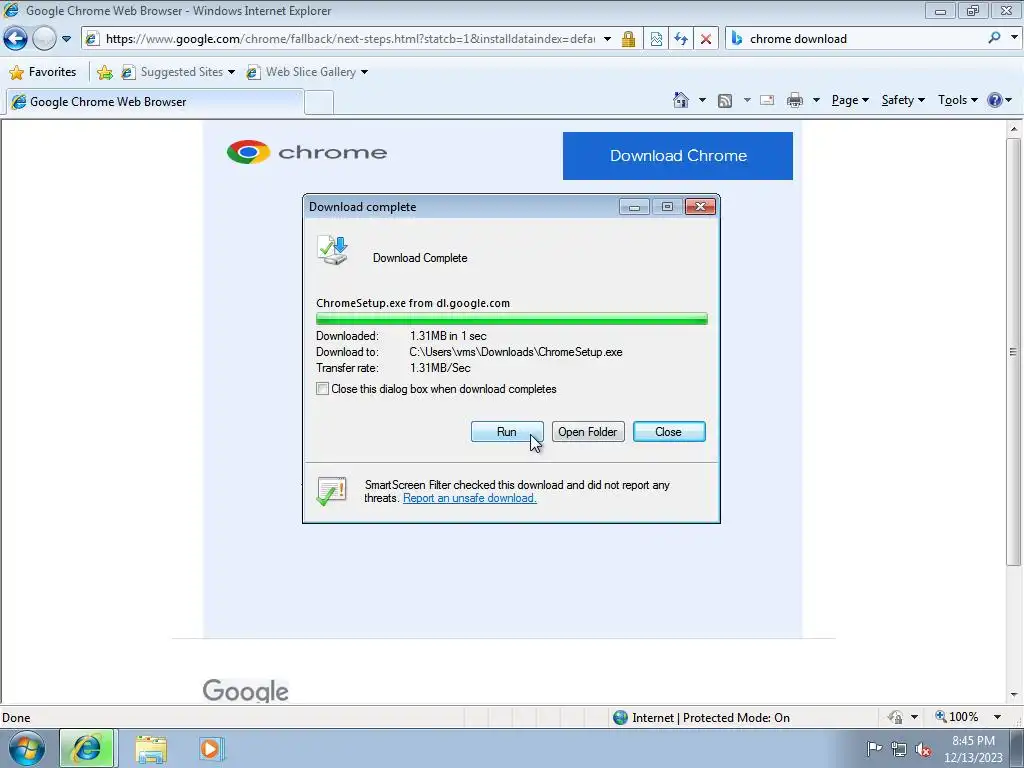Click Add to Favorites Bar star icon

104,72
